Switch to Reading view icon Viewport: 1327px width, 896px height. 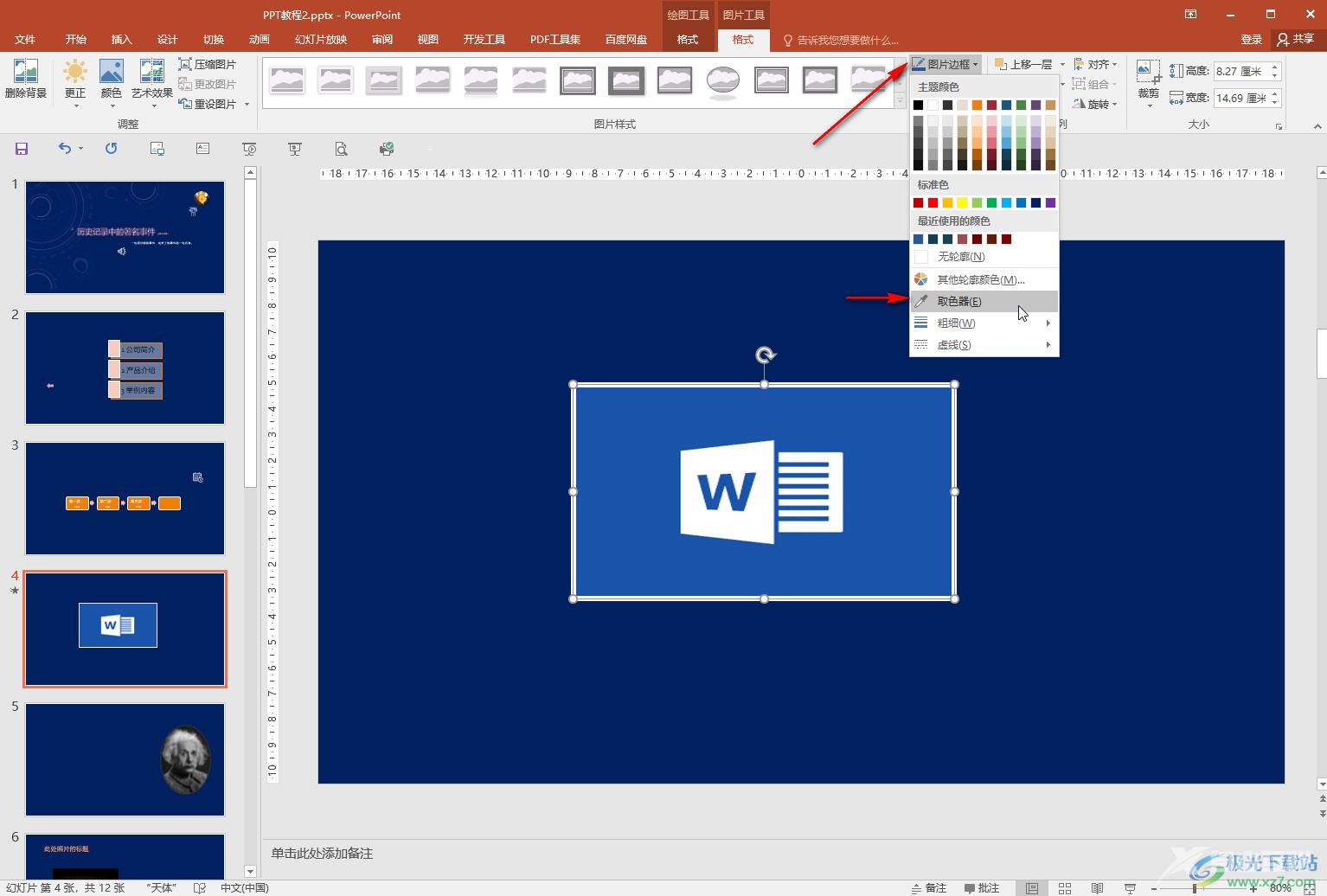click(1097, 887)
